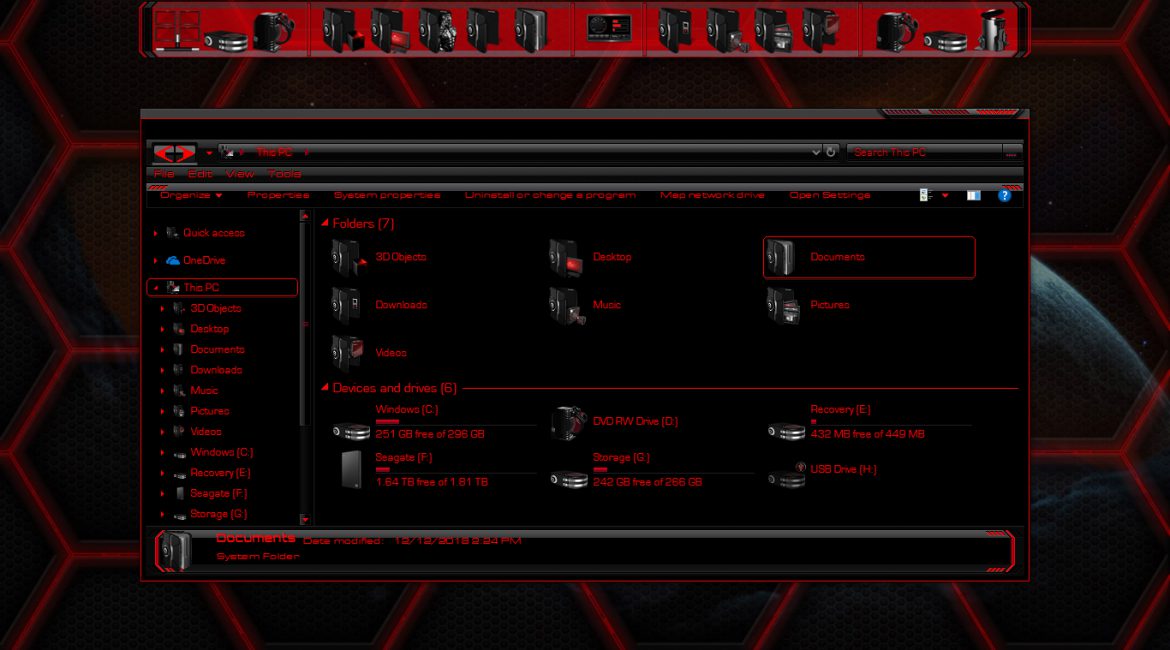1170x650 pixels.
Task: Open the File menu
Action: point(163,174)
